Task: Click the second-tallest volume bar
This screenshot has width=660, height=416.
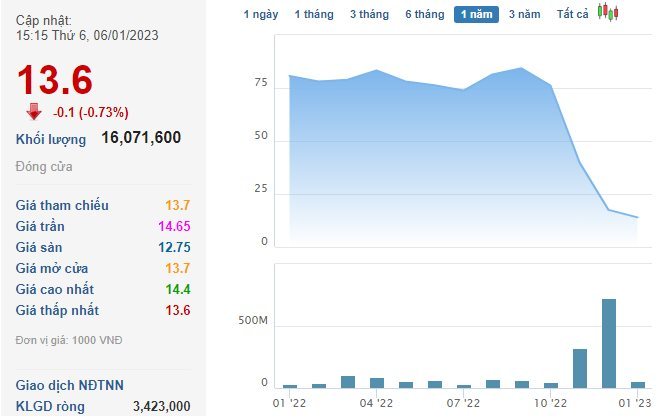Action: click(579, 367)
